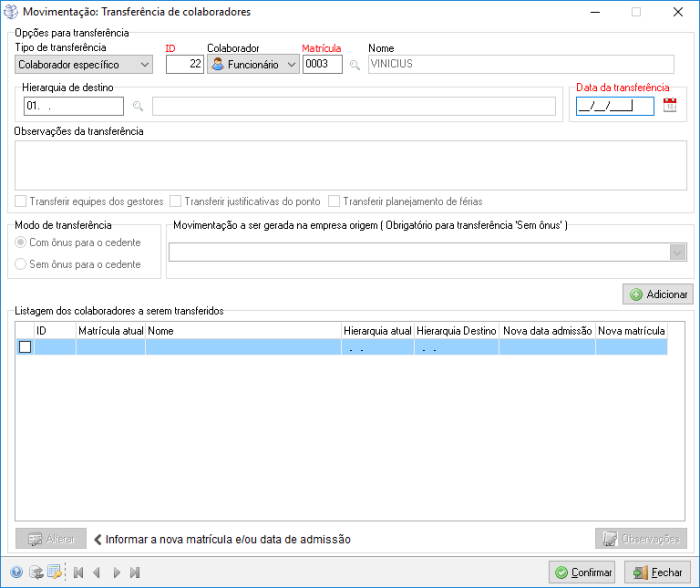Check Transferir justificativas do ponto option
This screenshot has width=700, height=588.
(175, 201)
